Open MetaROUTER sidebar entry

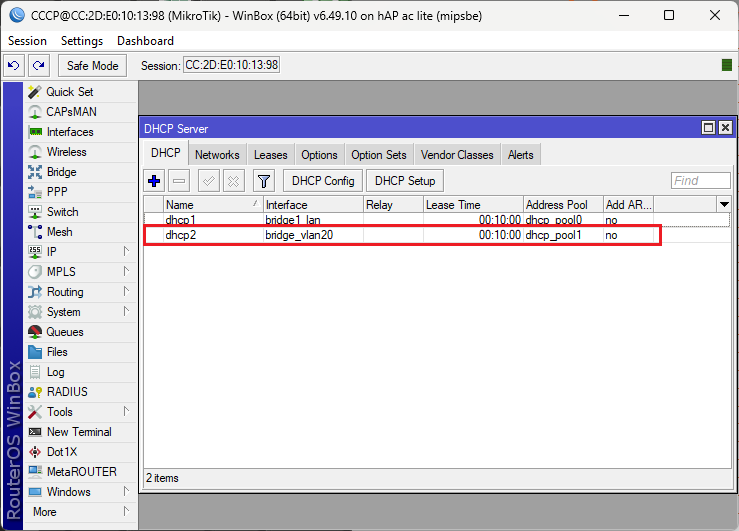point(80,472)
